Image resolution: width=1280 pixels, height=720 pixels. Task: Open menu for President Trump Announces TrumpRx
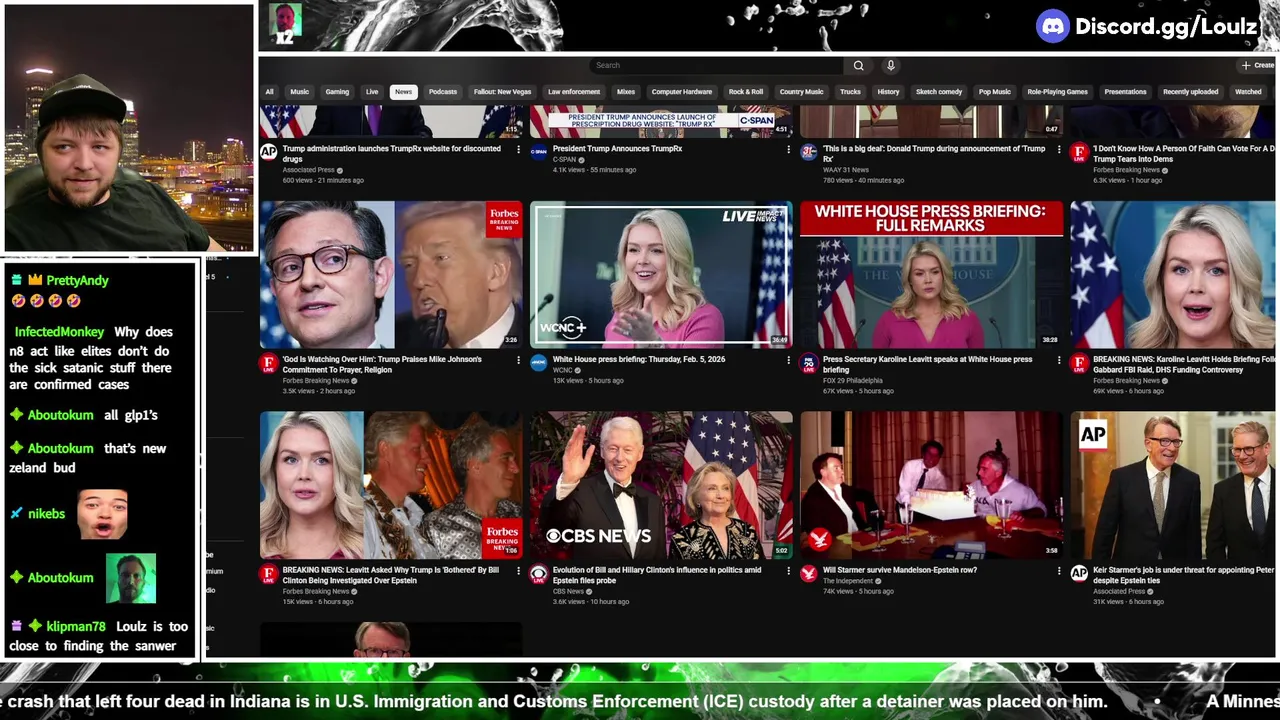point(788,149)
